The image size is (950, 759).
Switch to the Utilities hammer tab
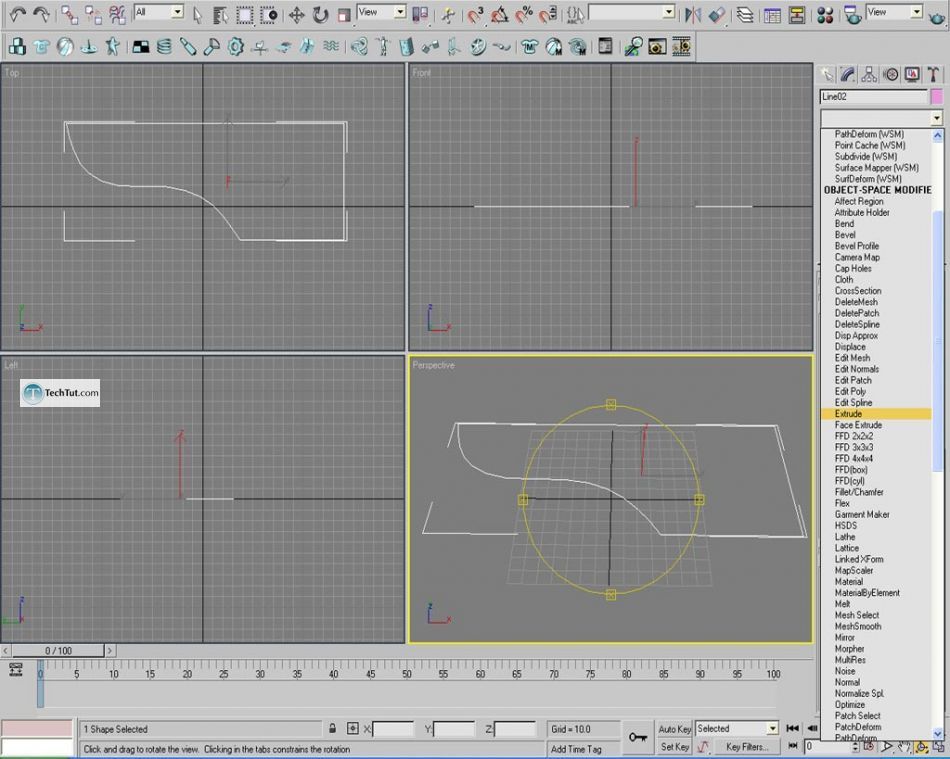point(933,75)
